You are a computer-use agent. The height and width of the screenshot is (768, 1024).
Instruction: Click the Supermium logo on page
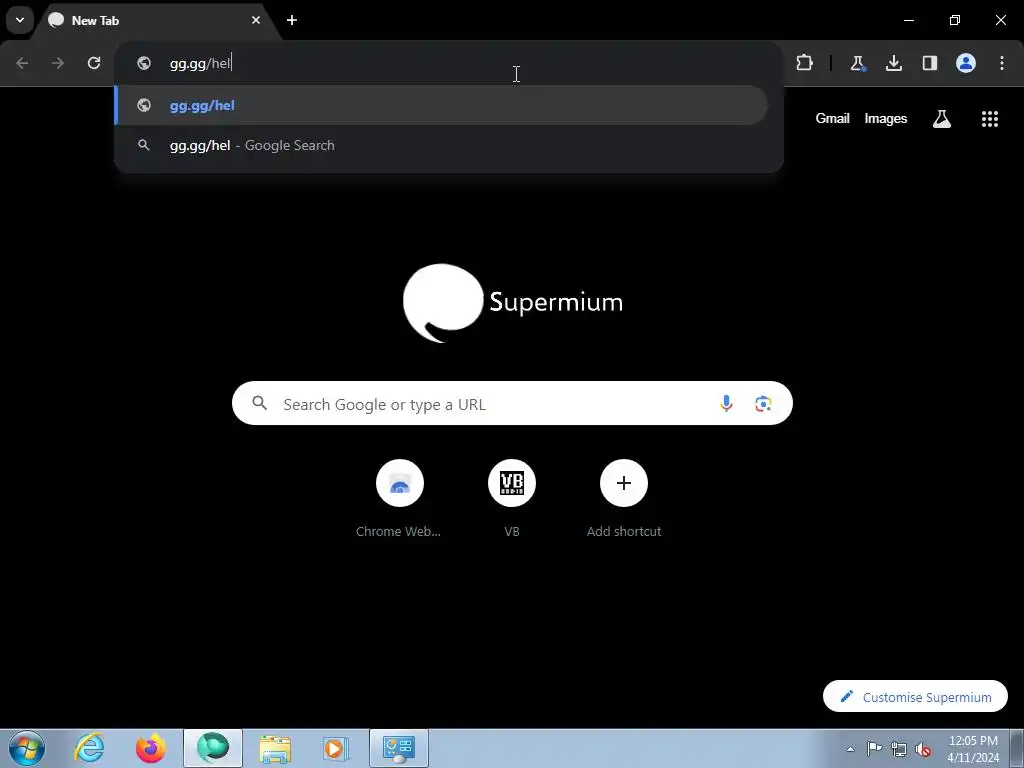tap(513, 302)
